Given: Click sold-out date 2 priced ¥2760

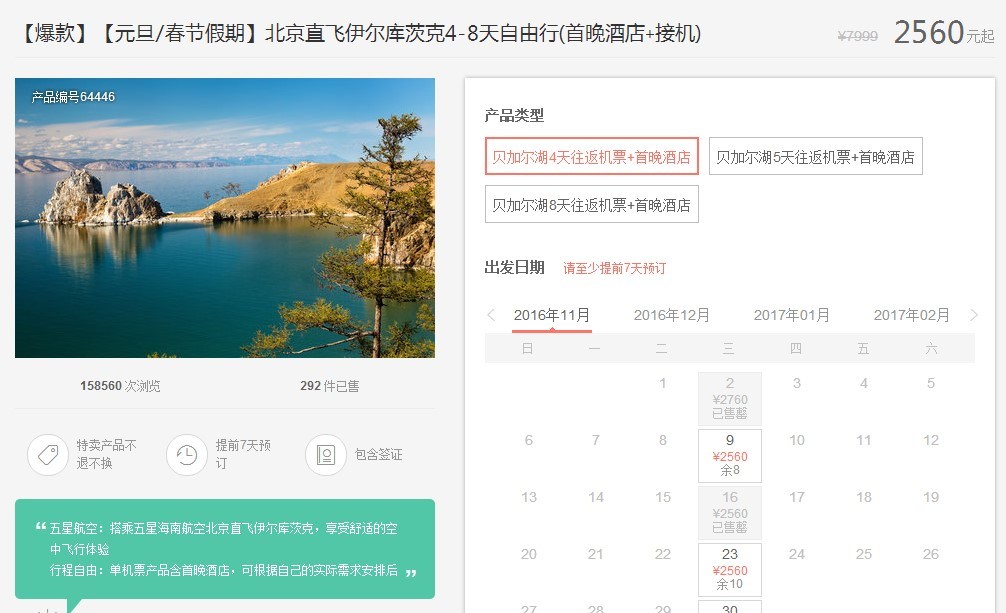Looking at the screenshot, I should [730, 399].
